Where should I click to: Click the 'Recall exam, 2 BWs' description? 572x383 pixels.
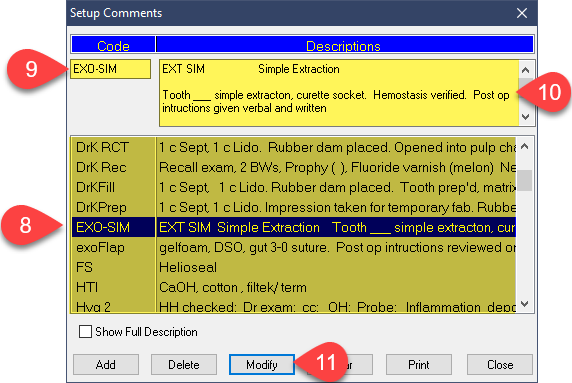click(337, 167)
